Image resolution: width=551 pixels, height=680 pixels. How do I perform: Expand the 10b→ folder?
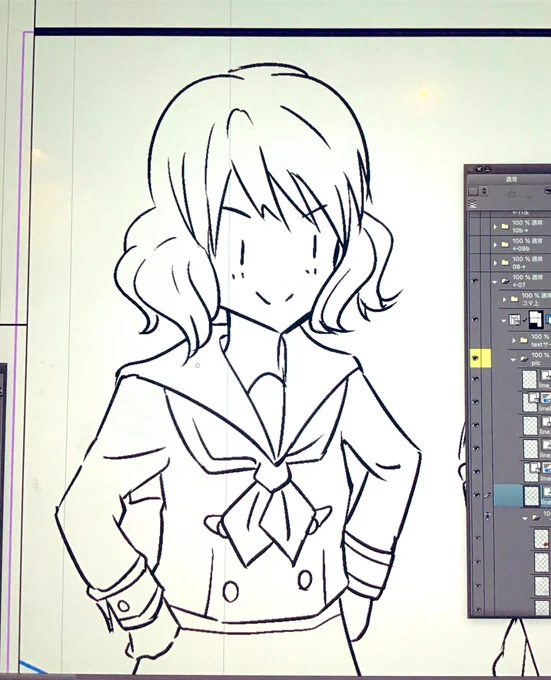pos(495,227)
